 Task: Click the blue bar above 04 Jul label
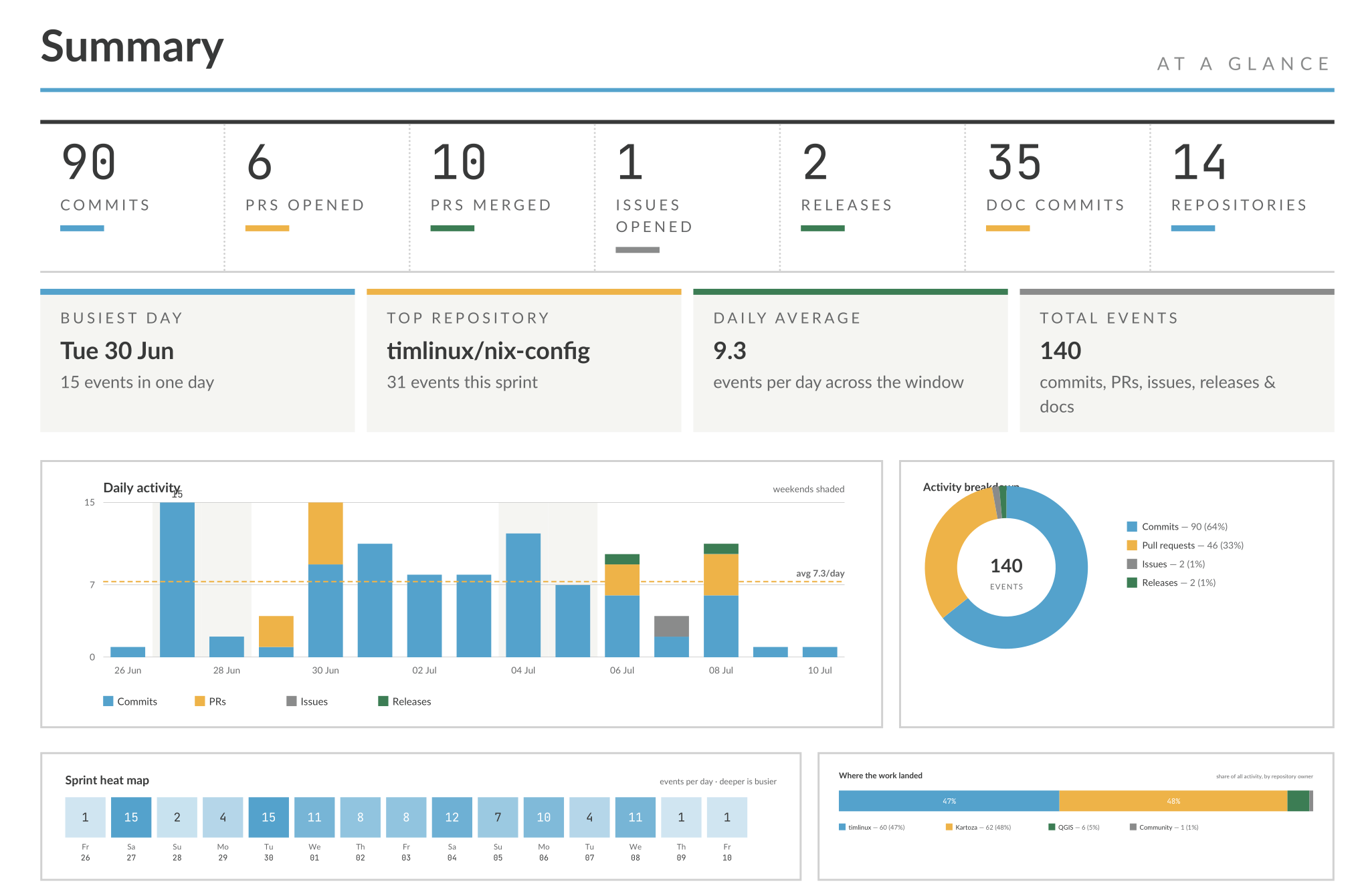[x=523, y=595]
